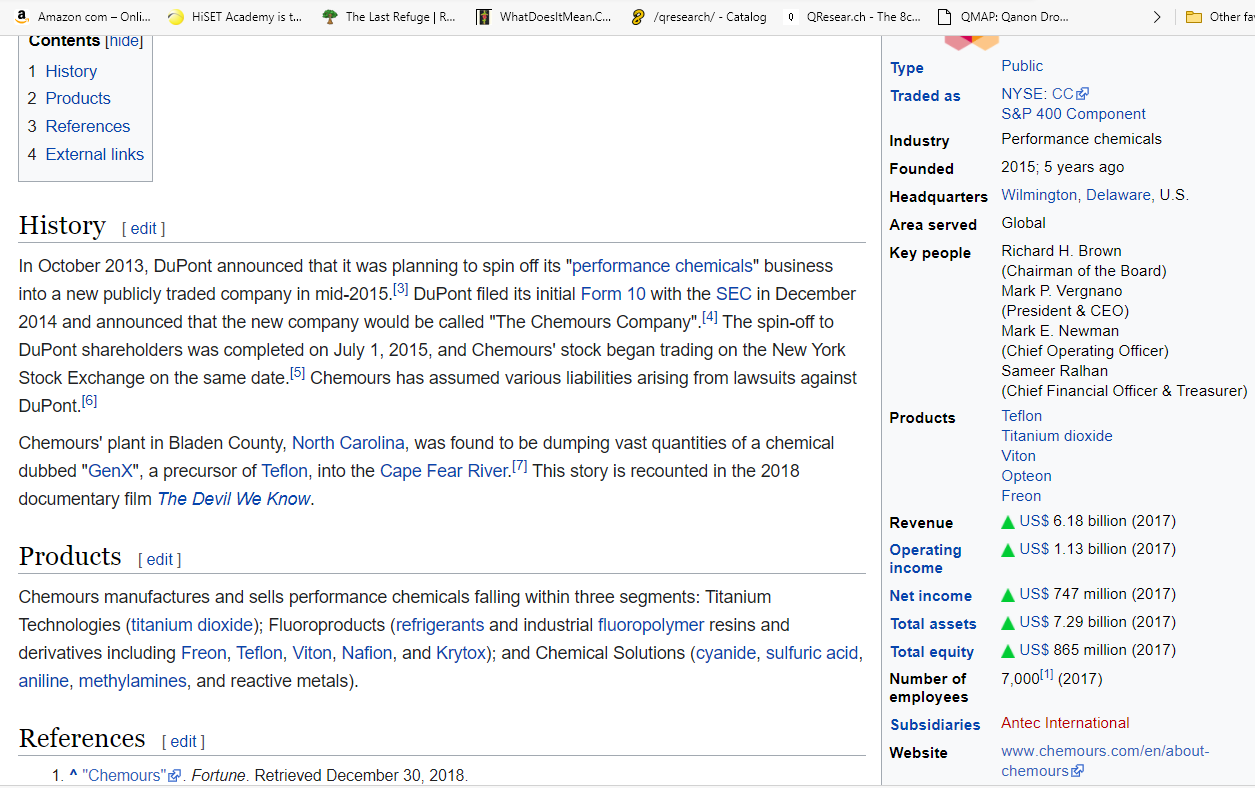Jump to External links in the Contents box

95,154
